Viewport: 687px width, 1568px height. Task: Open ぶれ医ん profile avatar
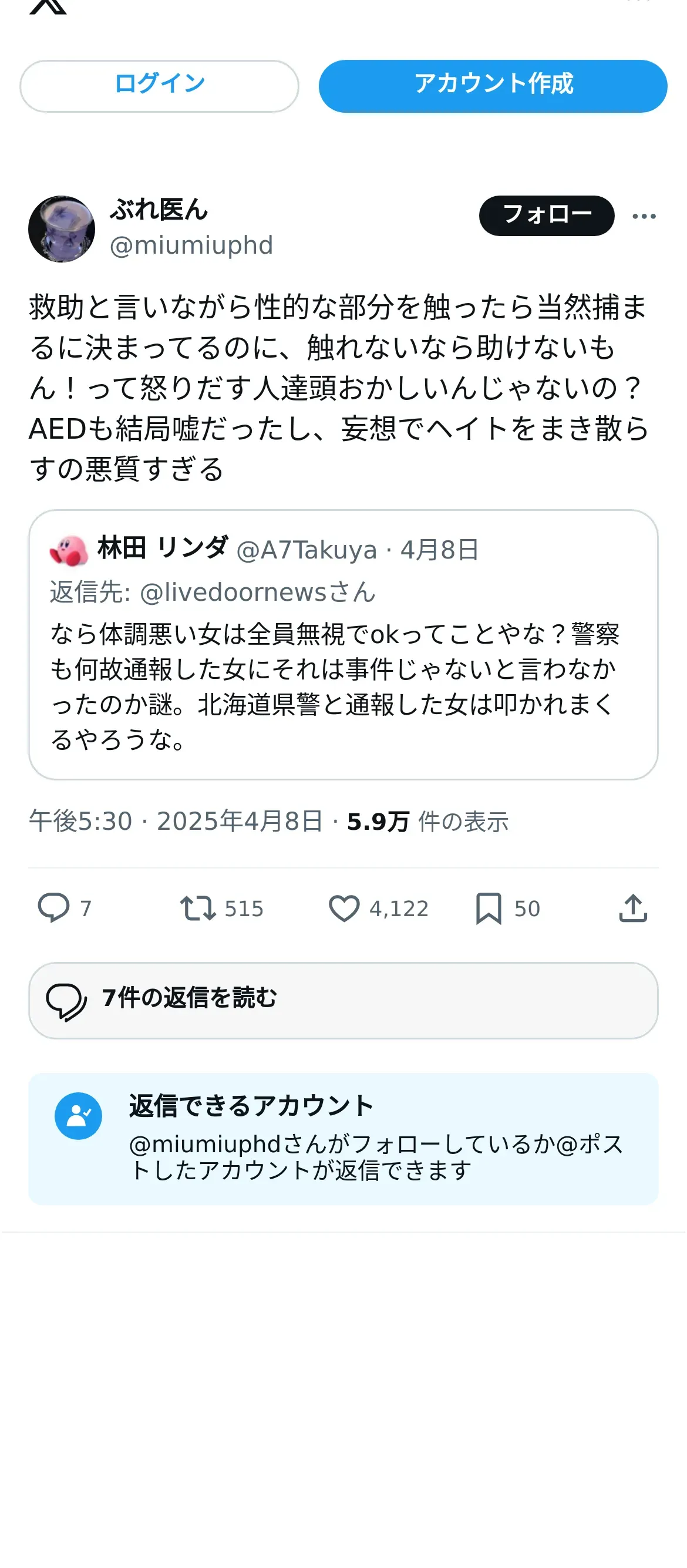coord(62,229)
